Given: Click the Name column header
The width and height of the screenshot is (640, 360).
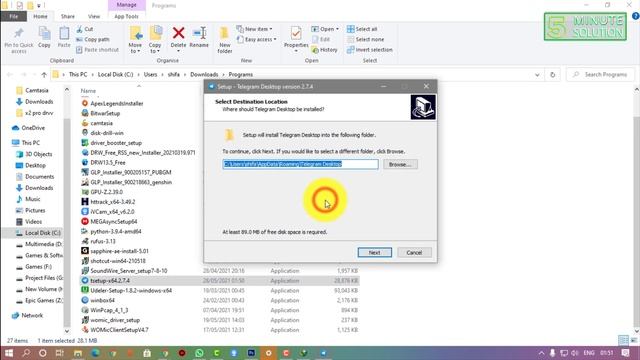Looking at the screenshot, I should [88, 91].
